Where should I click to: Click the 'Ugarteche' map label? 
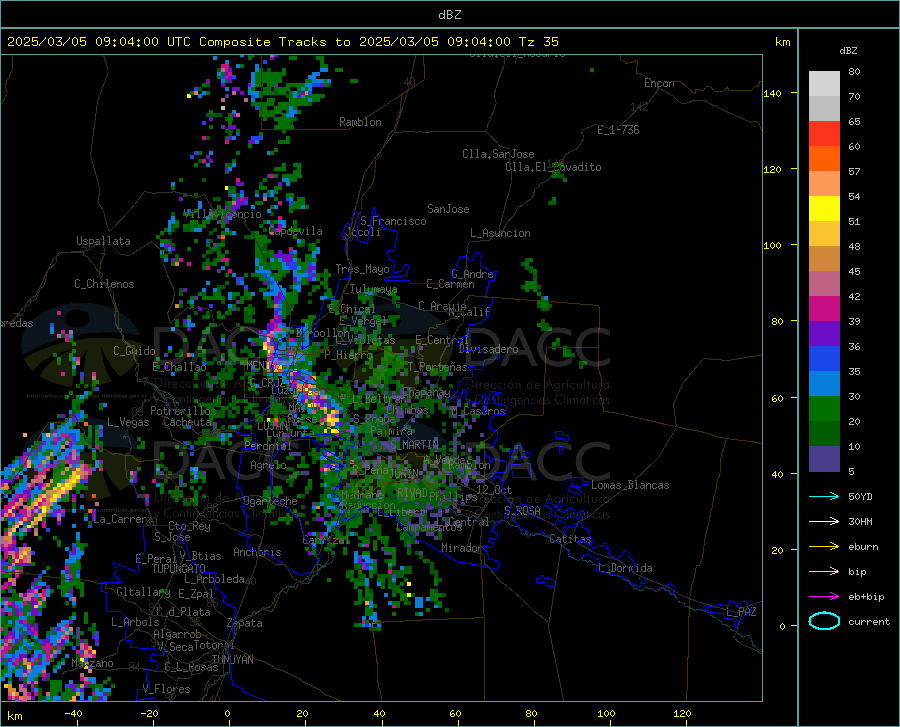coord(270,501)
